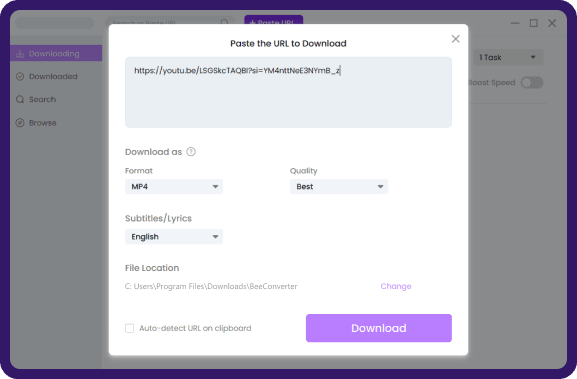Click the Downloaded checkmark icon
This screenshot has width=577, height=379.
(x=20, y=77)
